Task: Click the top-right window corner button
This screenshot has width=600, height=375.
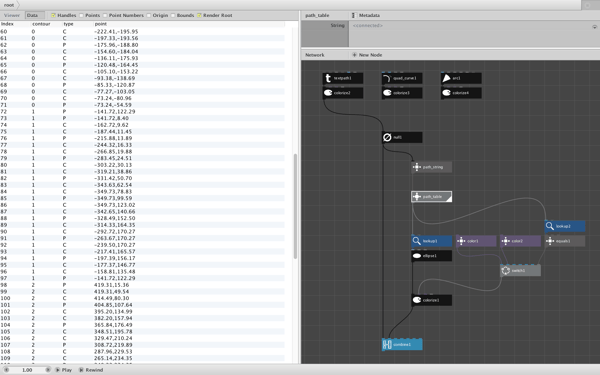Action: (x=588, y=5)
